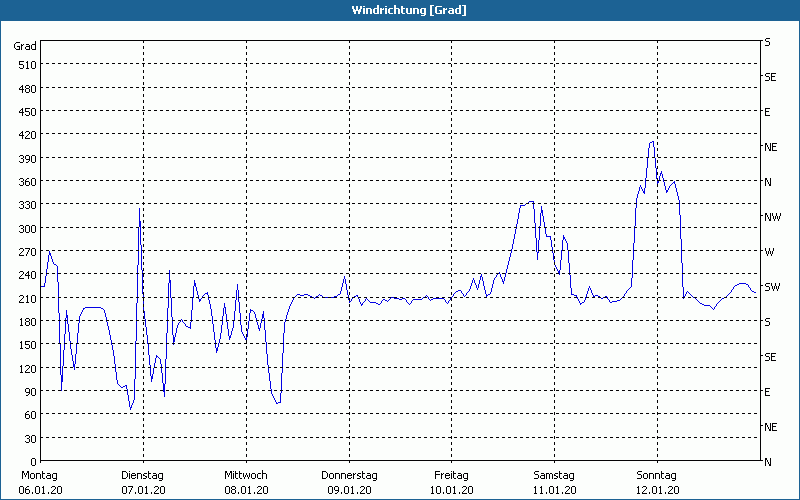Select the 360 value on the left axis
The image size is (800, 500).
pos(25,182)
